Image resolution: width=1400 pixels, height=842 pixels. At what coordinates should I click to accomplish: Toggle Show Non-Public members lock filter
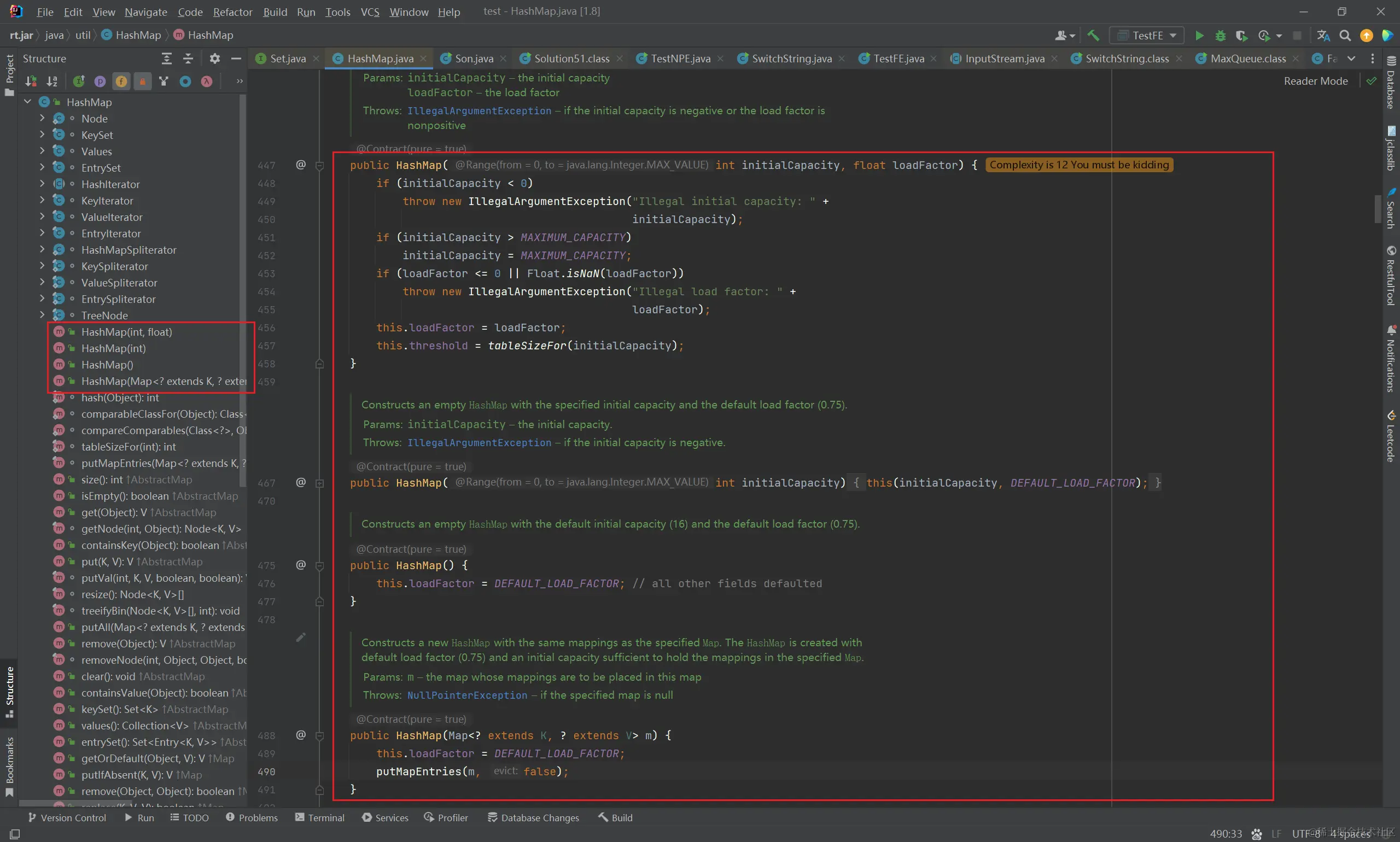142,81
